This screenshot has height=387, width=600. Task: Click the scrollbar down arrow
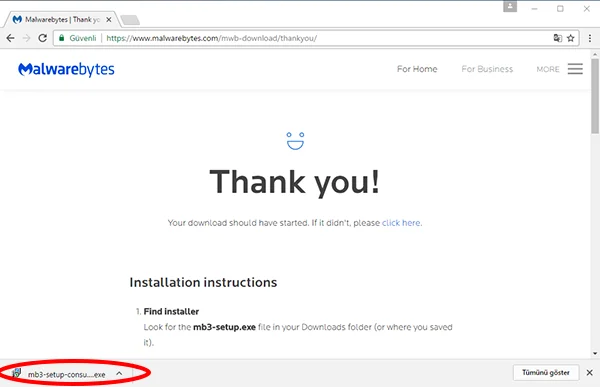[x=595, y=353]
